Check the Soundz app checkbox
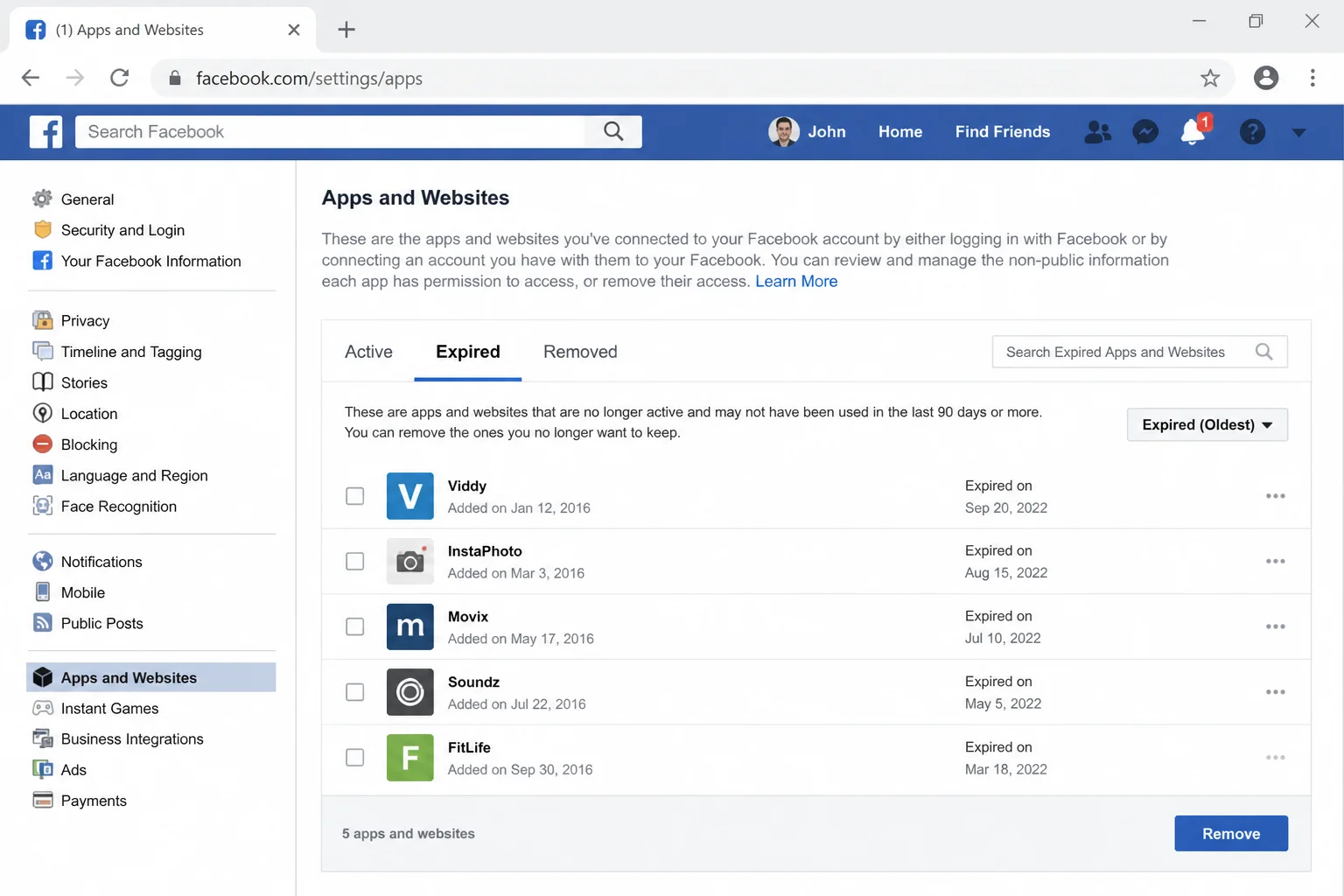This screenshot has width=1344, height=896. coord(354,692)
